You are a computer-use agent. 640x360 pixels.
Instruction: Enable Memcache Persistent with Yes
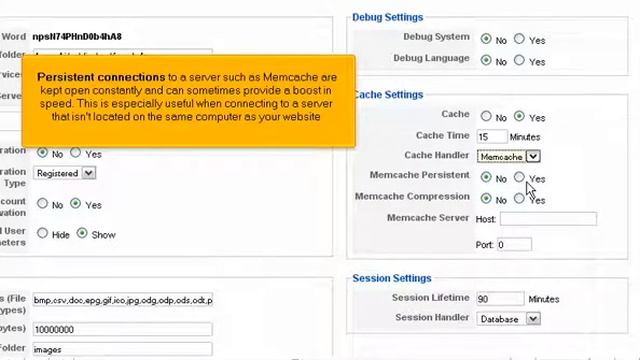[x=519, y=177]
